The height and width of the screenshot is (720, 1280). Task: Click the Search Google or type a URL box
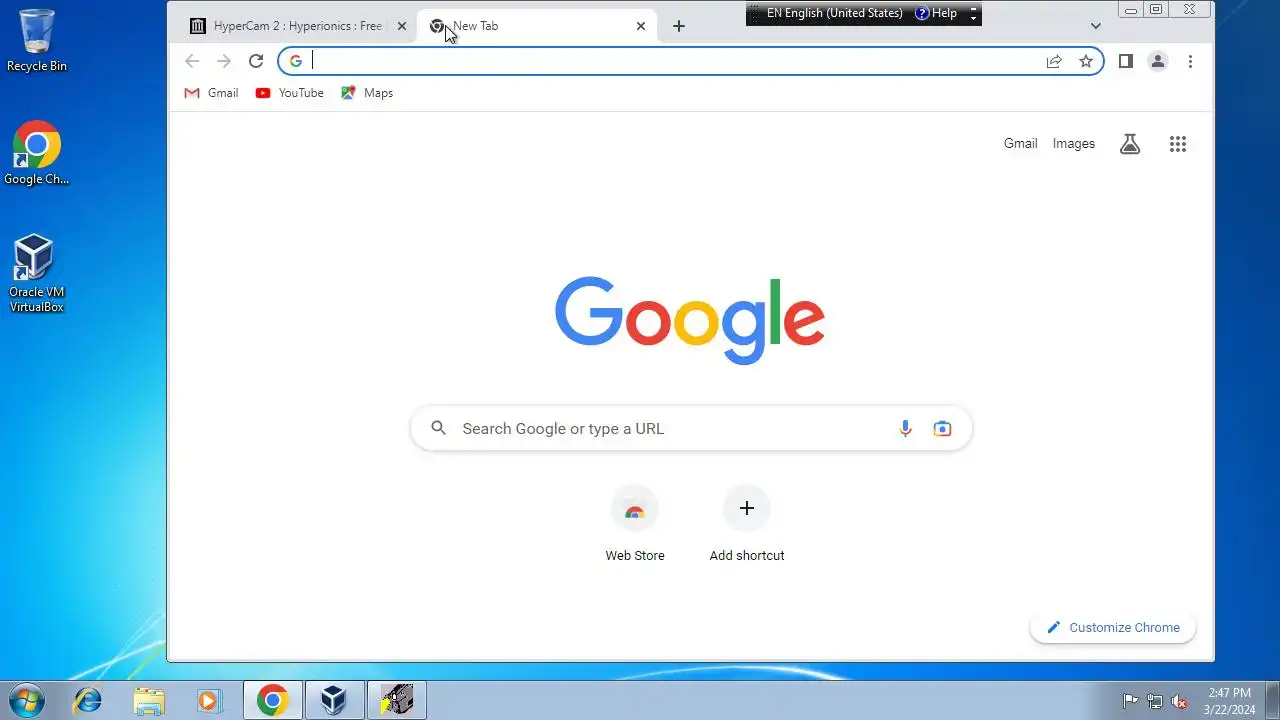691,428
